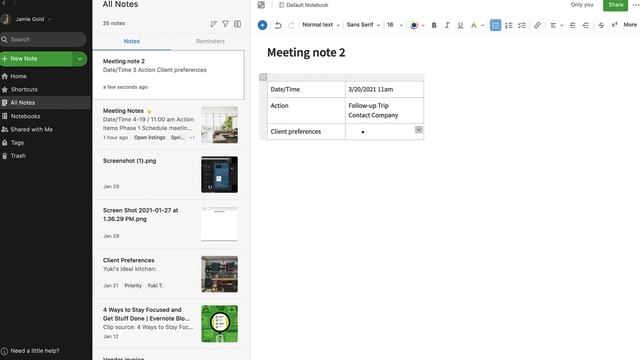Open the note's more actions menu
The image size is (640, 360).
coord(635,5)
